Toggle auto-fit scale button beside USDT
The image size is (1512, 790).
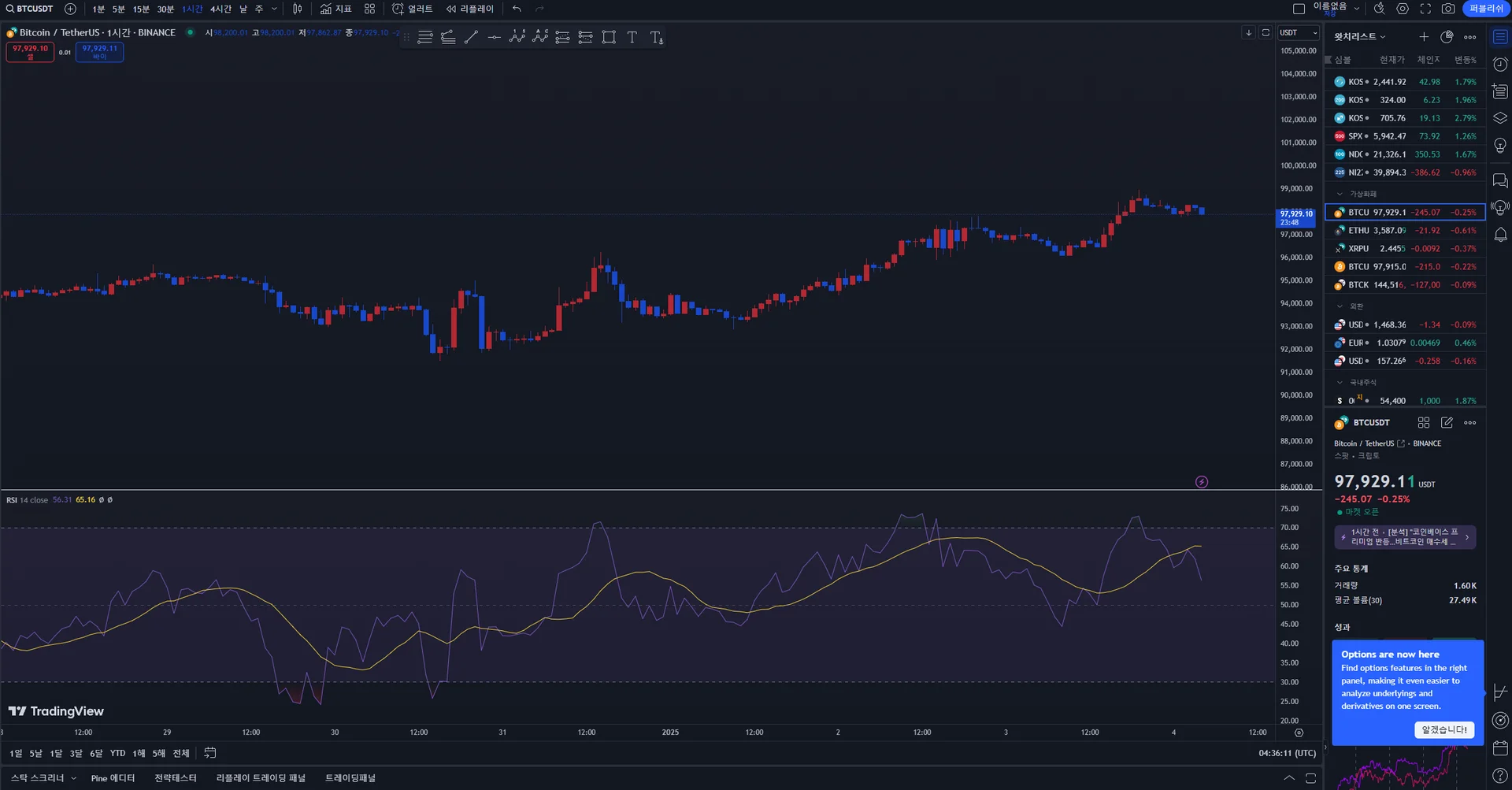tap(1266, 32)
